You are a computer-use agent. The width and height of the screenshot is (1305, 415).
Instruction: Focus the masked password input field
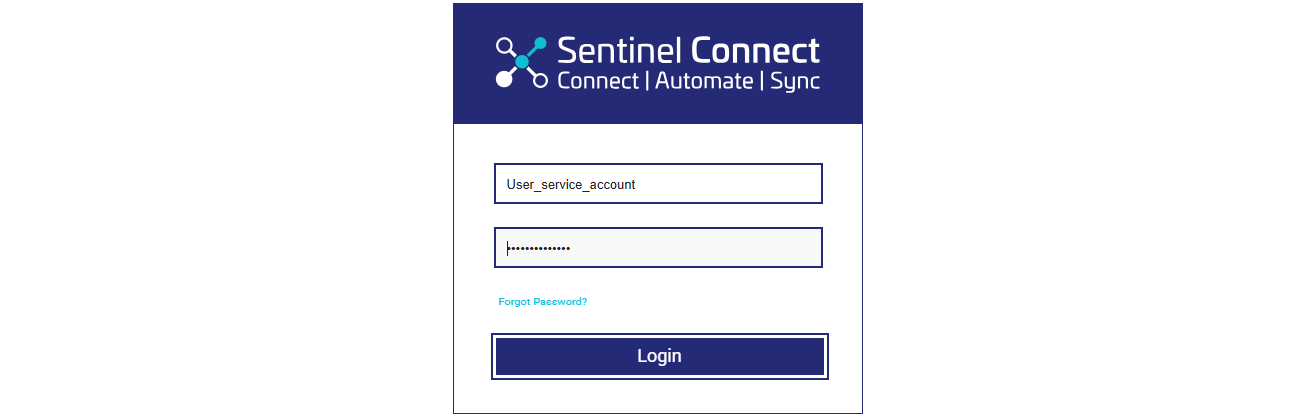(x=658, y=248)
